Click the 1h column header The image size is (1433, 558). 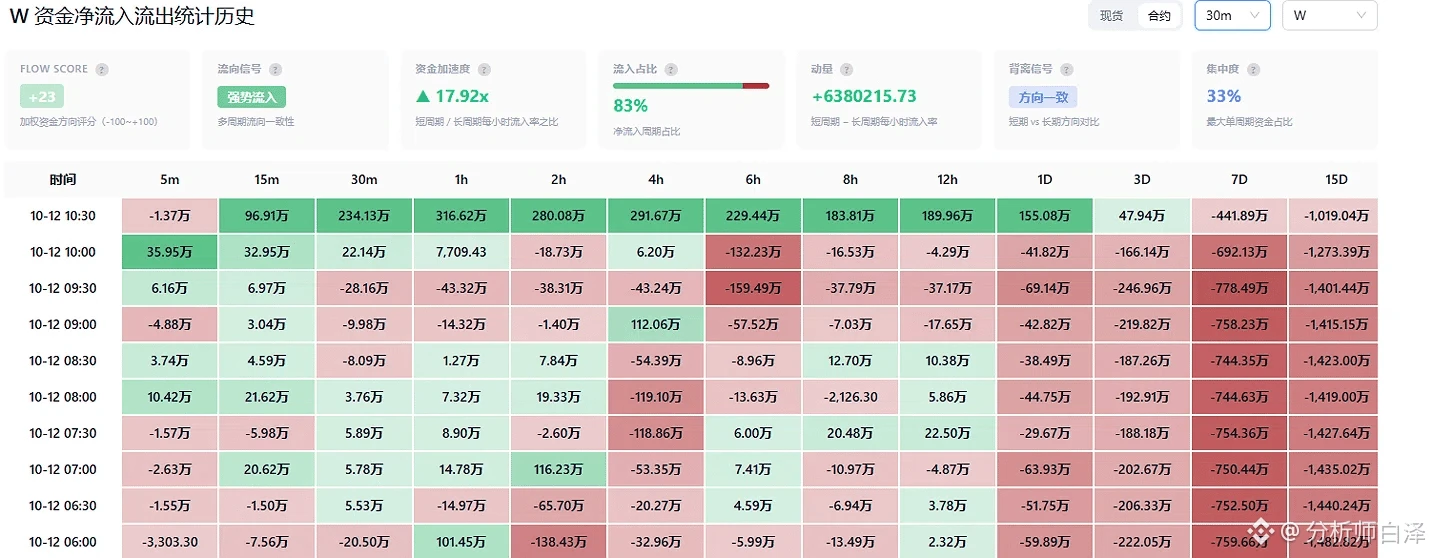coord(461,180)
